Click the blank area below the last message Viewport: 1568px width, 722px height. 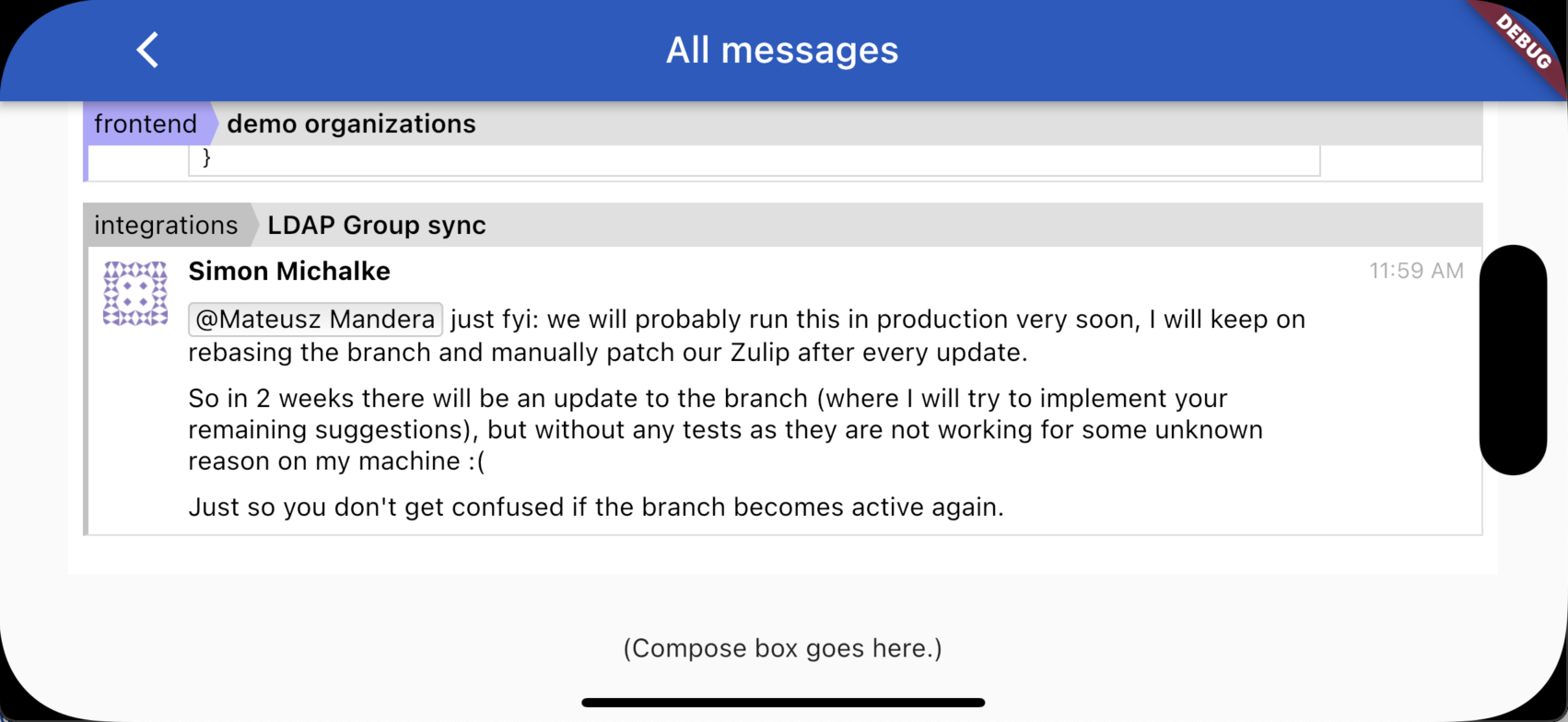click(x=783, y=554)
